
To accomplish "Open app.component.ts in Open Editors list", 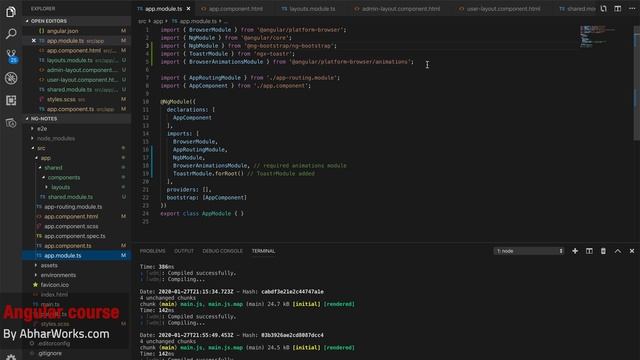I will (x=78, y=109).
